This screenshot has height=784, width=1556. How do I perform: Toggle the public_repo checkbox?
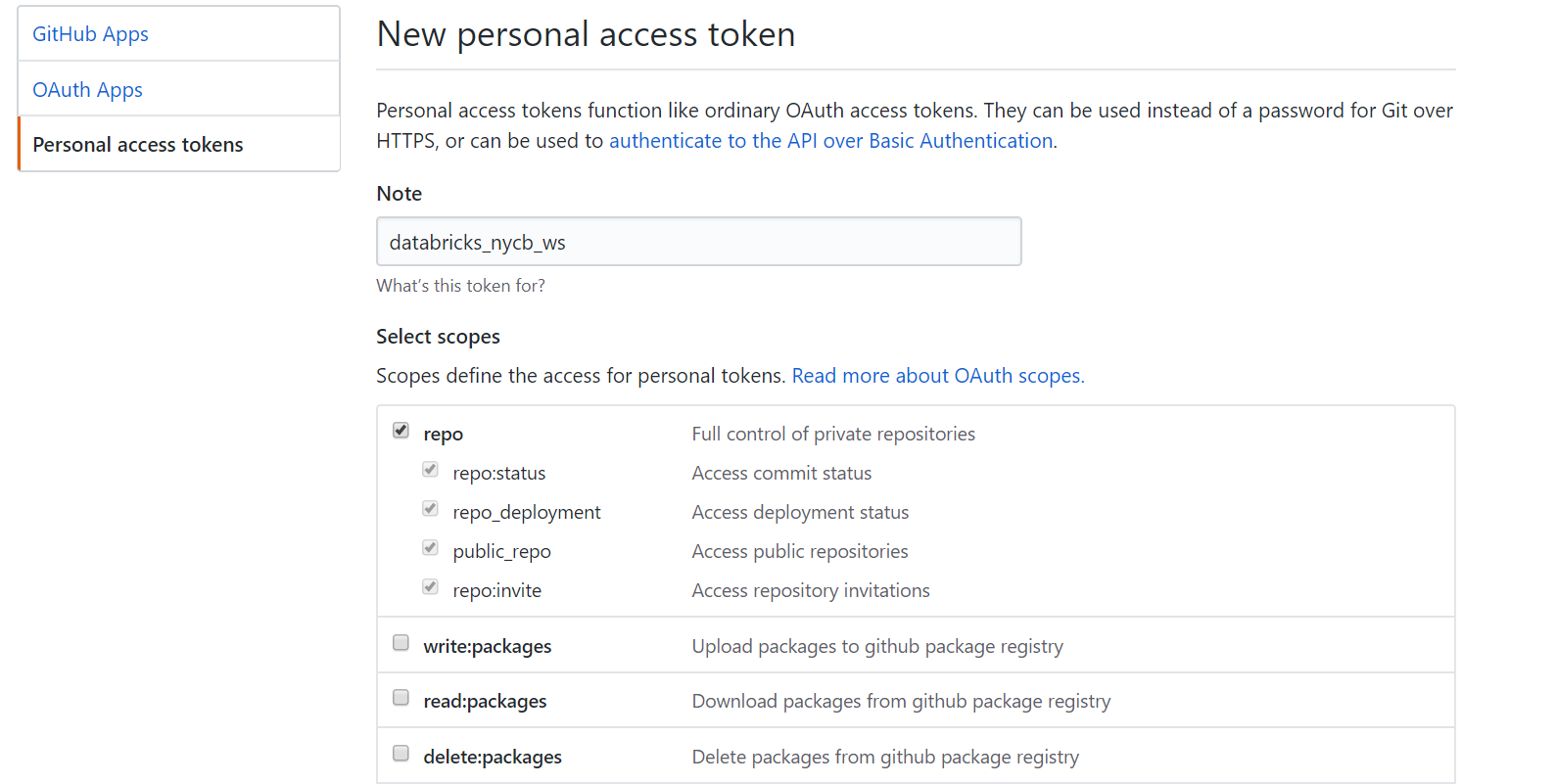pyautogui.click(x=430, y=547)
